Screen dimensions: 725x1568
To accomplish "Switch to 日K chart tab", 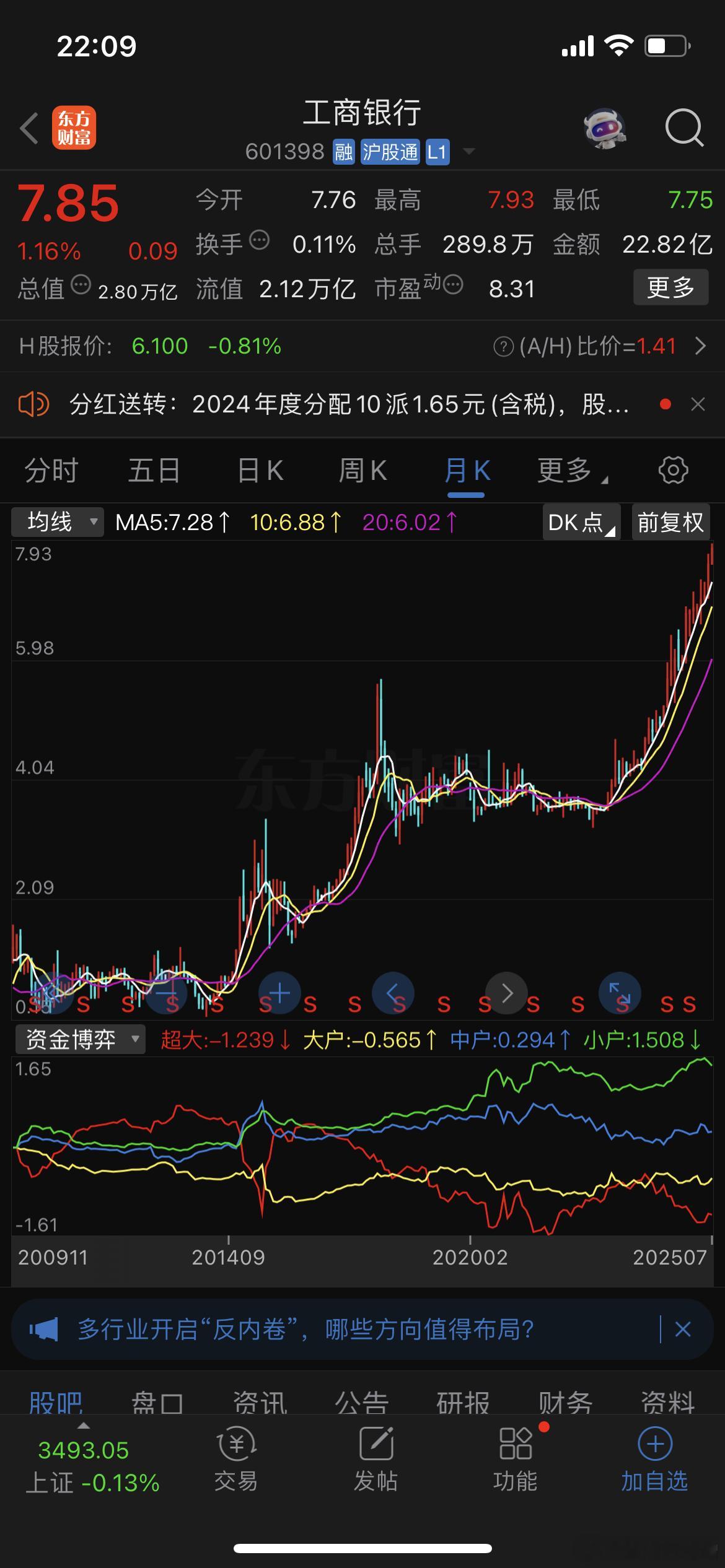I will pyautogui.click(x=260, y=471).
